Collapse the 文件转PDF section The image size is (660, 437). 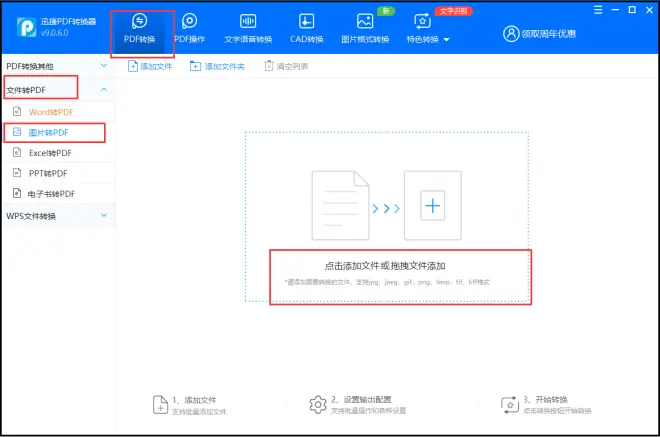[x=57, y=90]
